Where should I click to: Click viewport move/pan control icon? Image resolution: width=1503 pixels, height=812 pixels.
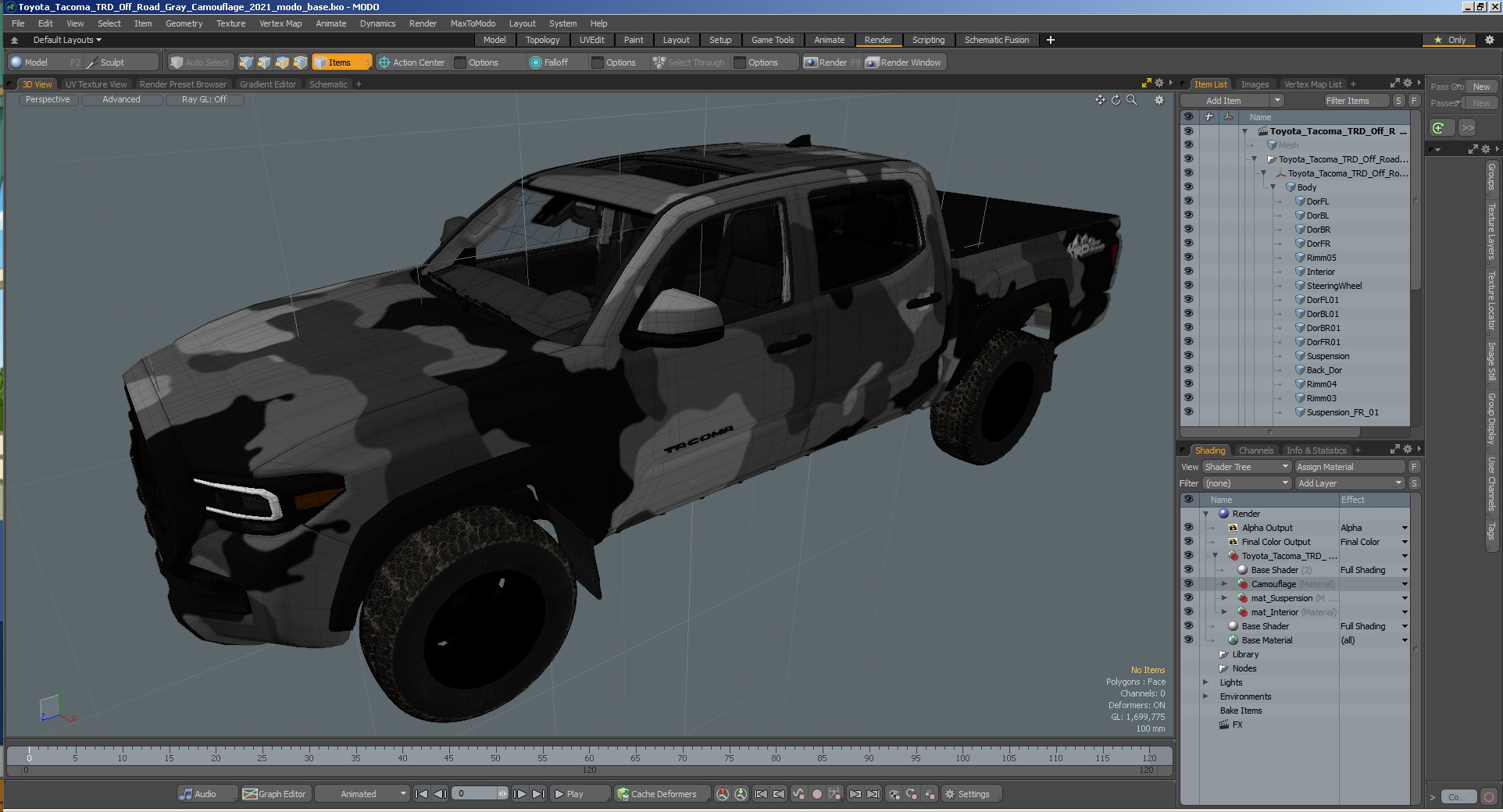[x=1100, y=100]
